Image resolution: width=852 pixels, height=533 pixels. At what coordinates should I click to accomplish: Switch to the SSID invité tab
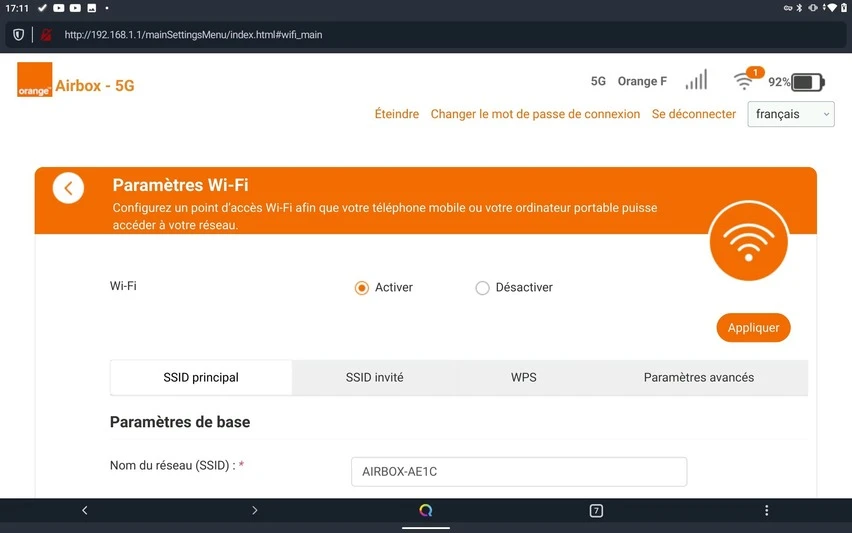374,378
